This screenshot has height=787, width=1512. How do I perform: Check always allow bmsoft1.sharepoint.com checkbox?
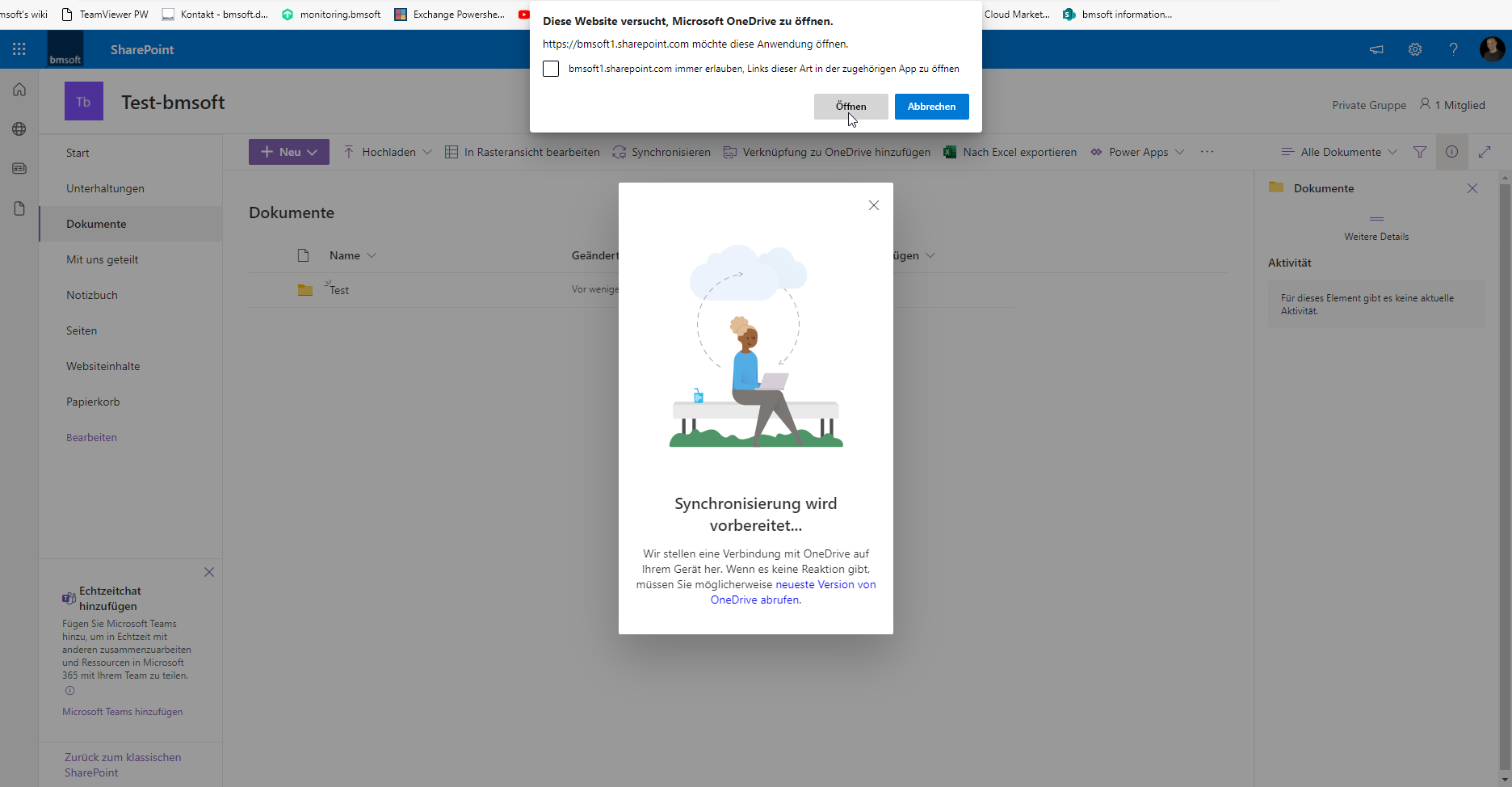click(x=551, y=69)
